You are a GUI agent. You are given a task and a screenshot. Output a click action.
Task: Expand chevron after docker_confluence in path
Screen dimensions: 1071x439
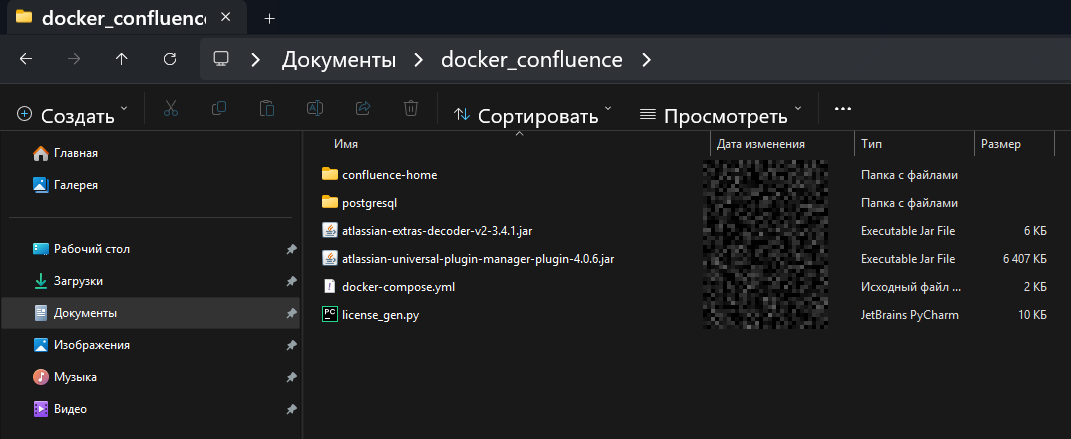[646, 59]
